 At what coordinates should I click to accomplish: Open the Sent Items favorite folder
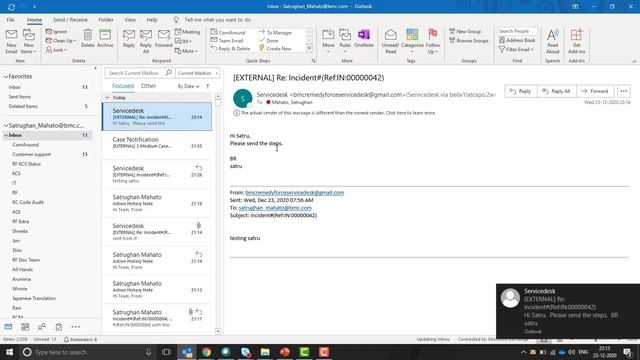20,97
